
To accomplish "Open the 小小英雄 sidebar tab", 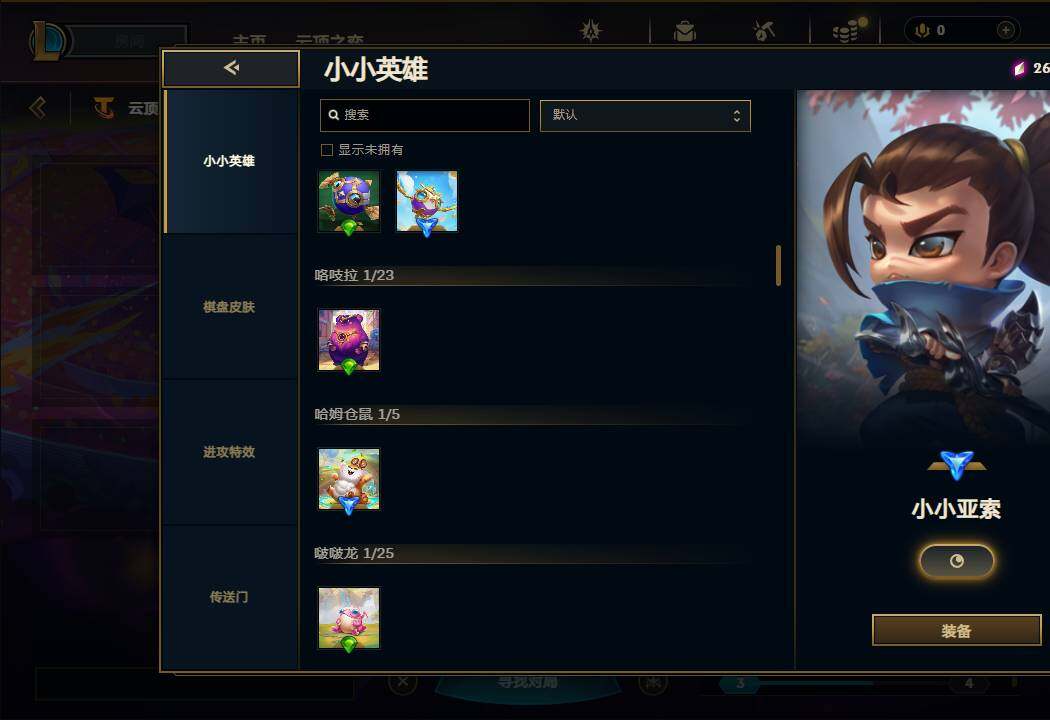I will click(x=229, y=161).
